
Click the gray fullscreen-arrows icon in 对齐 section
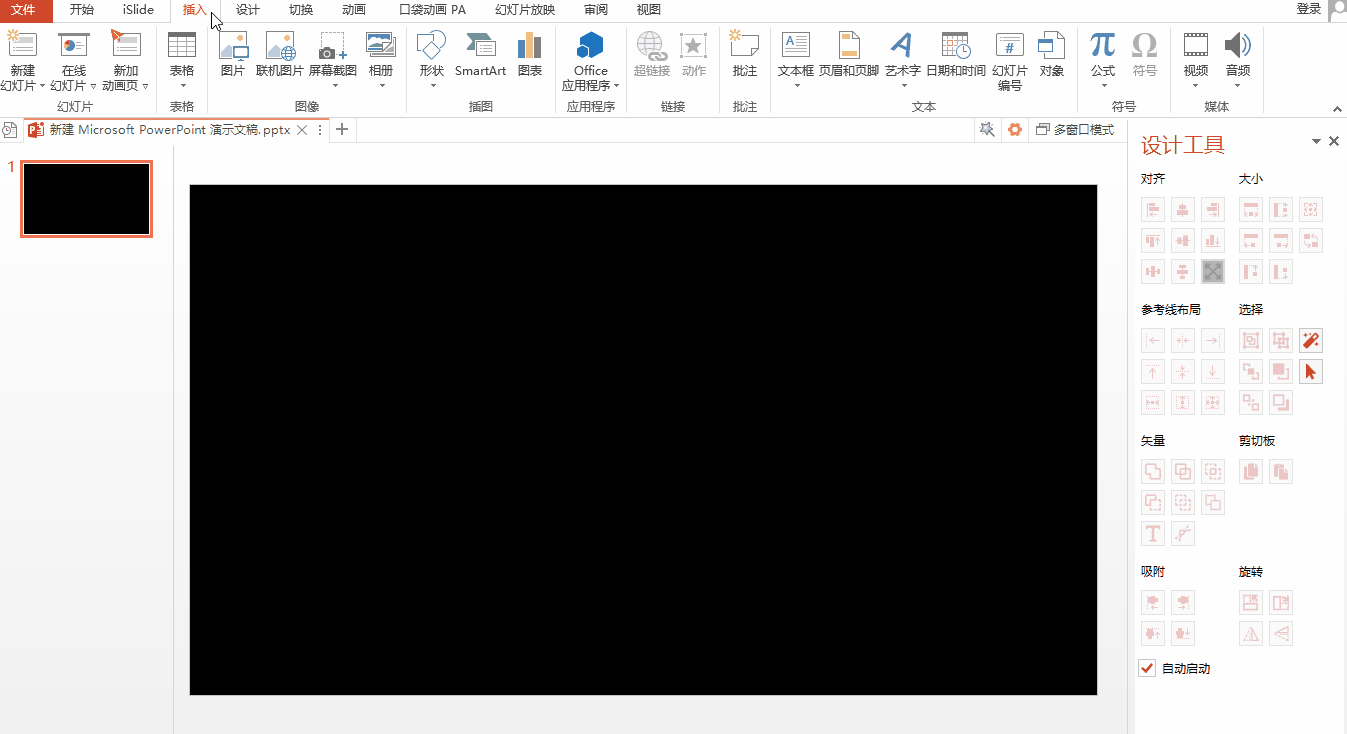click(1213, 271)
